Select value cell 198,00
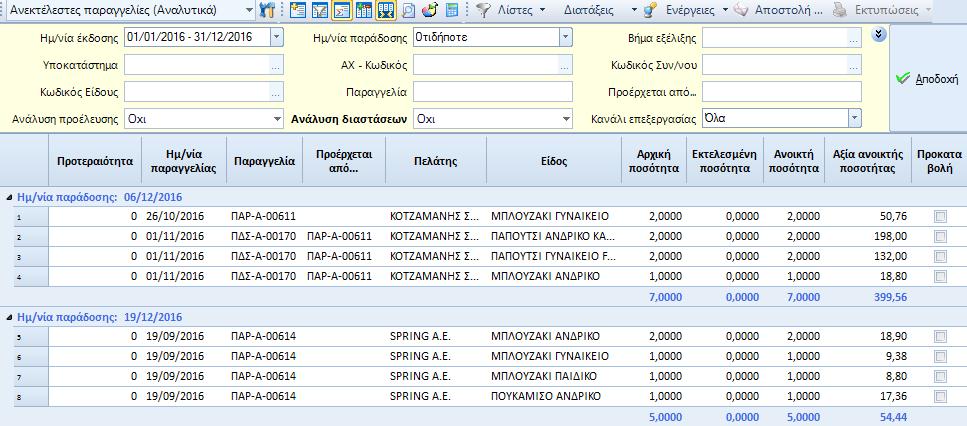The width and height of the screenshot is (967, 426). (868, 236)
